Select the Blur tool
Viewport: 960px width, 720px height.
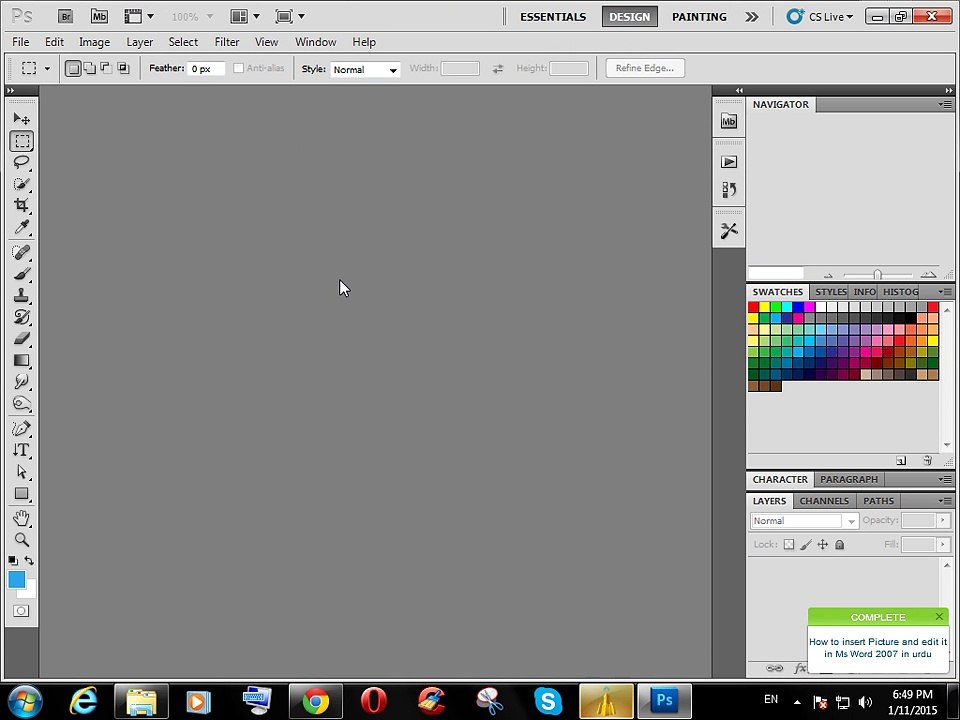click(x=21, y=381)
